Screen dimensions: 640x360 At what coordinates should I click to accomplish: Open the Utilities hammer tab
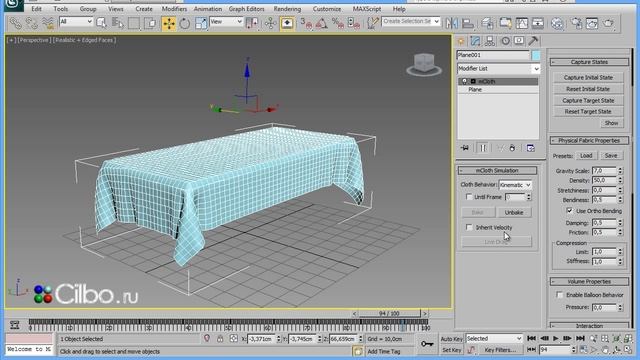pyautogui.click(x=533, y=41)
